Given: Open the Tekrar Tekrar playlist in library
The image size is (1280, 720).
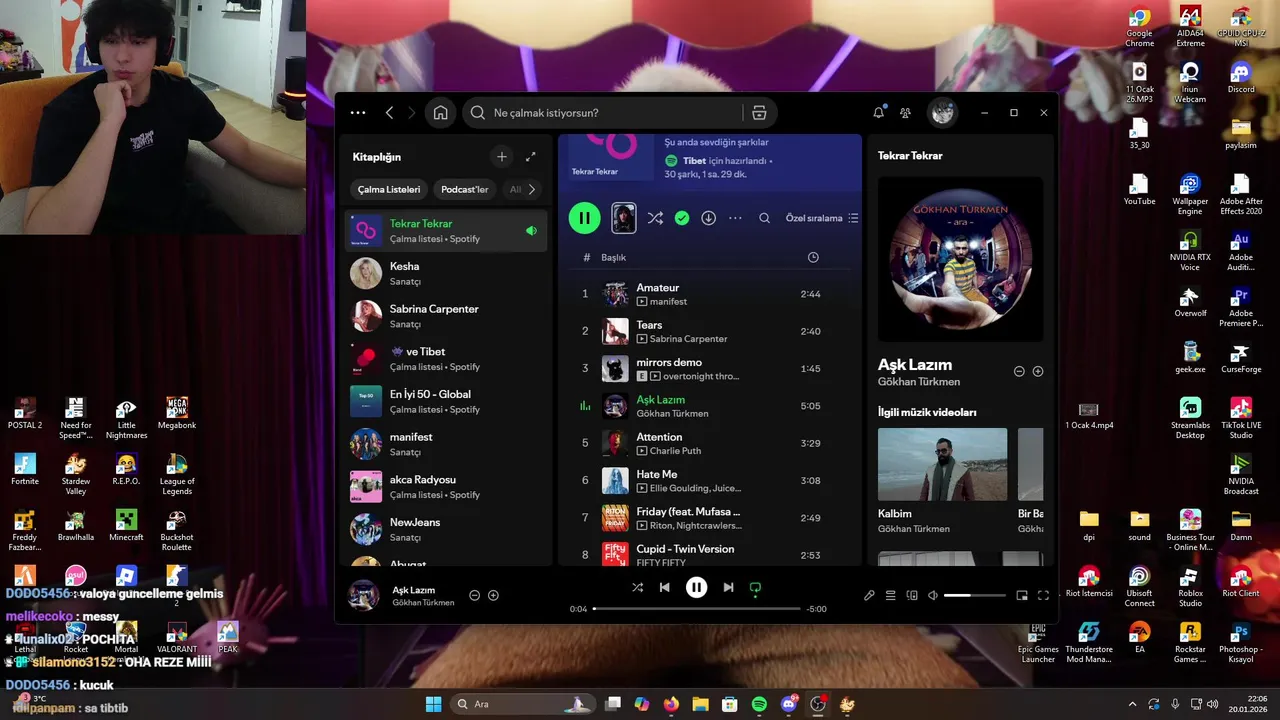Looking at the screenshot, I should click(446, 231).
